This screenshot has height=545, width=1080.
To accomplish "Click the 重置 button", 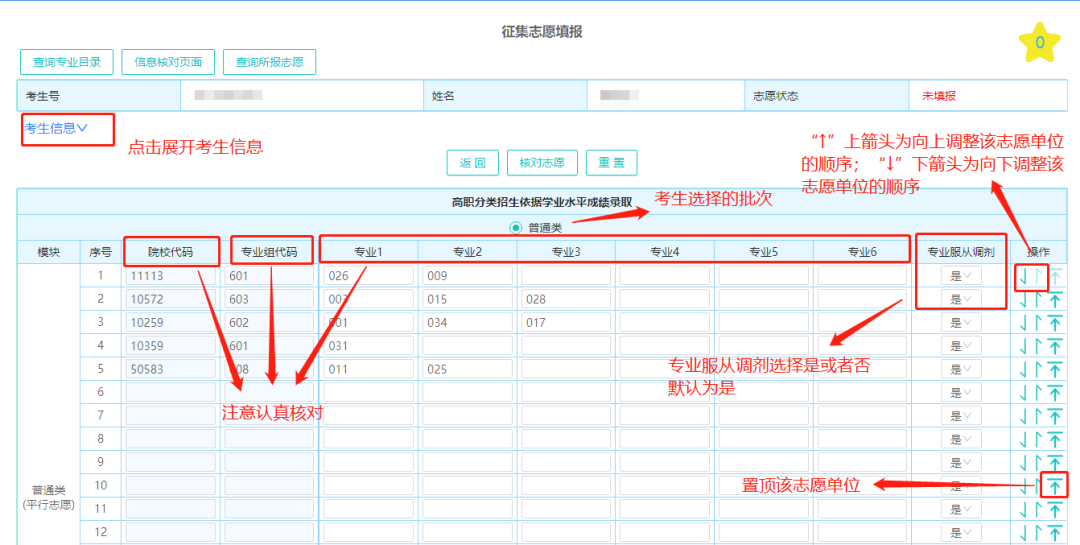I will tap(612, 163).
